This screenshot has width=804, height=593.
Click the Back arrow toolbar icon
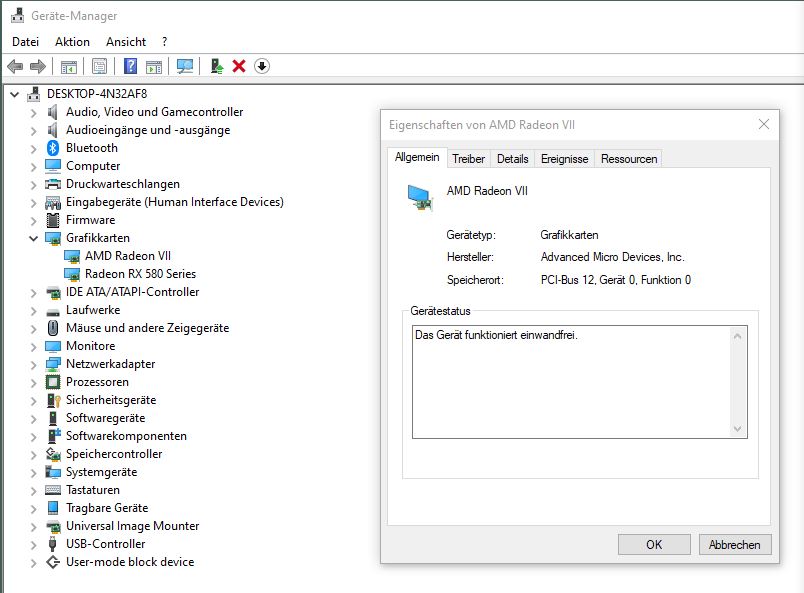pyautogui.click(x=15, y=66)
